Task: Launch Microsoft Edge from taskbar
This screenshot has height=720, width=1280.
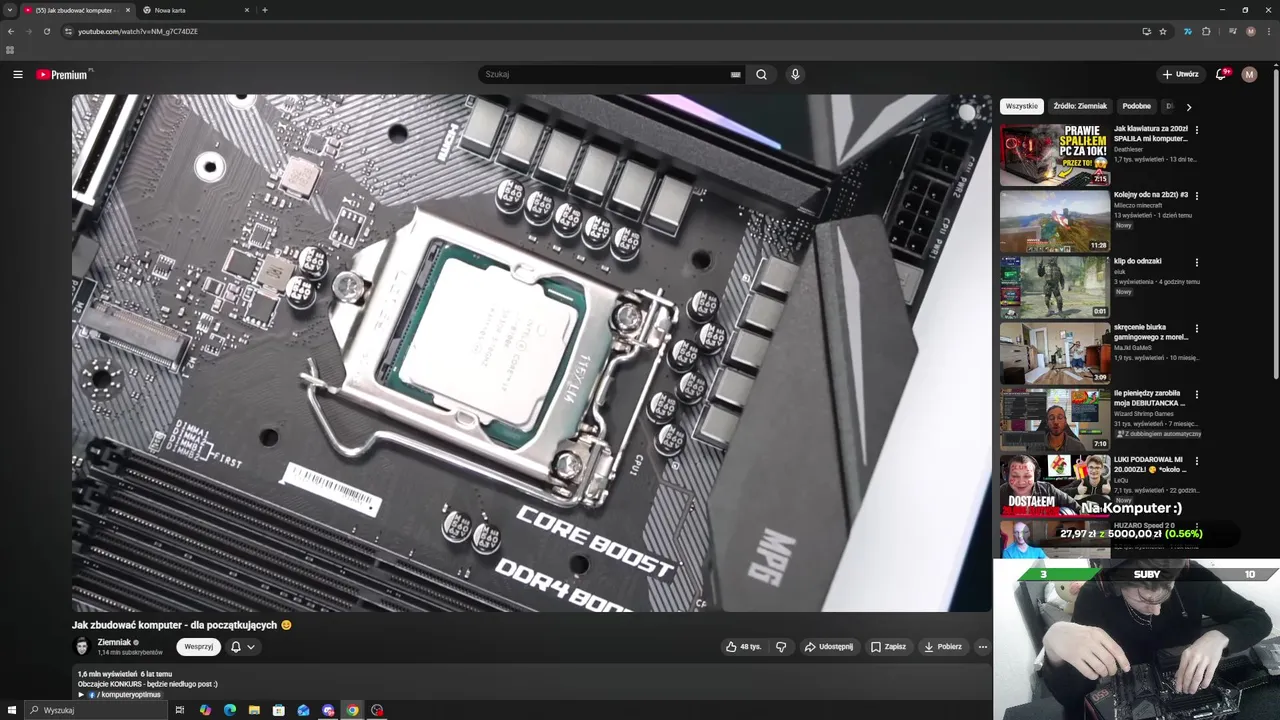Action: [x=230, y=710]
